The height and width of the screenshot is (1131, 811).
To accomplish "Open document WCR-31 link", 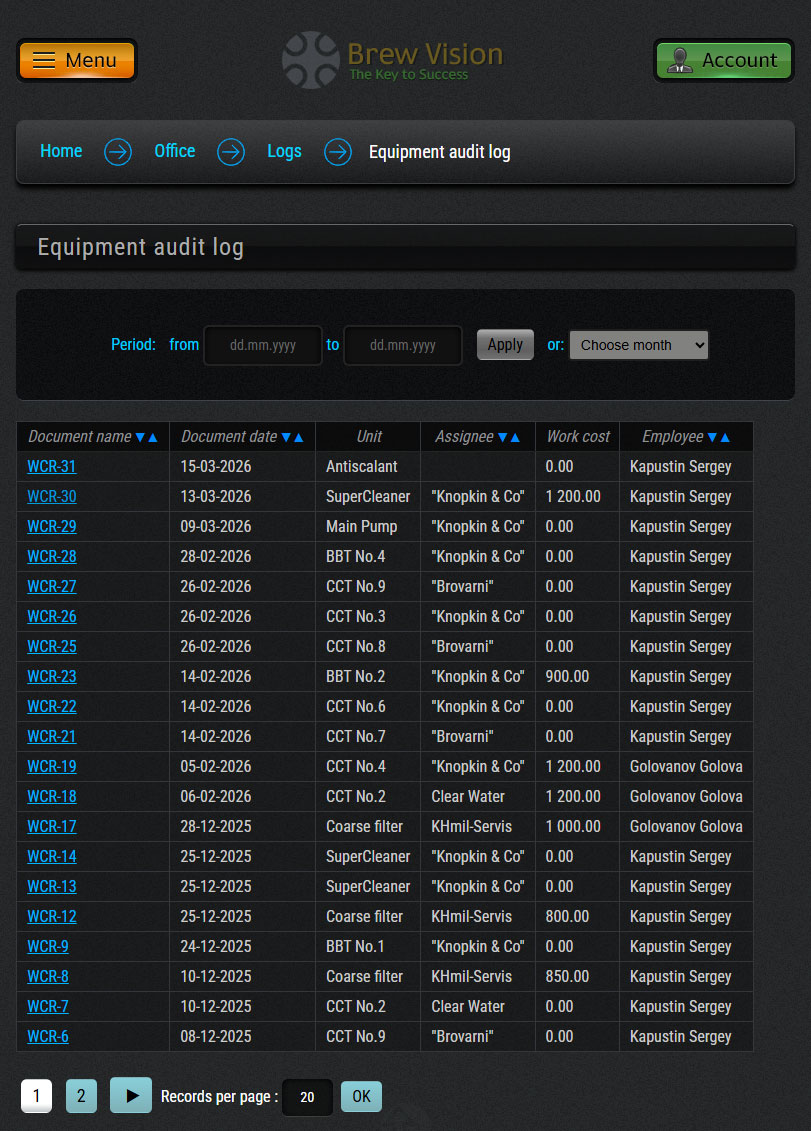I will click(x=51, y=467).
